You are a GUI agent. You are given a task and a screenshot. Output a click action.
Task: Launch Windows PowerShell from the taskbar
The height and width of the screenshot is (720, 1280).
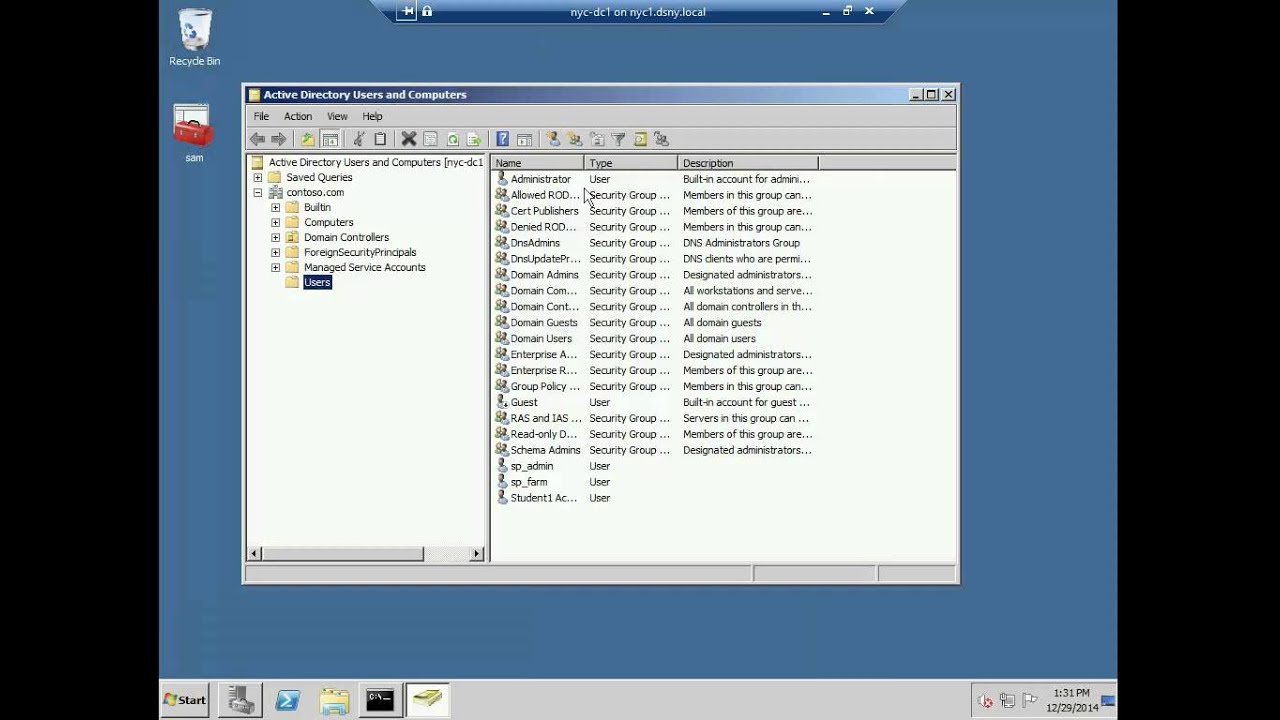point(288,700)
